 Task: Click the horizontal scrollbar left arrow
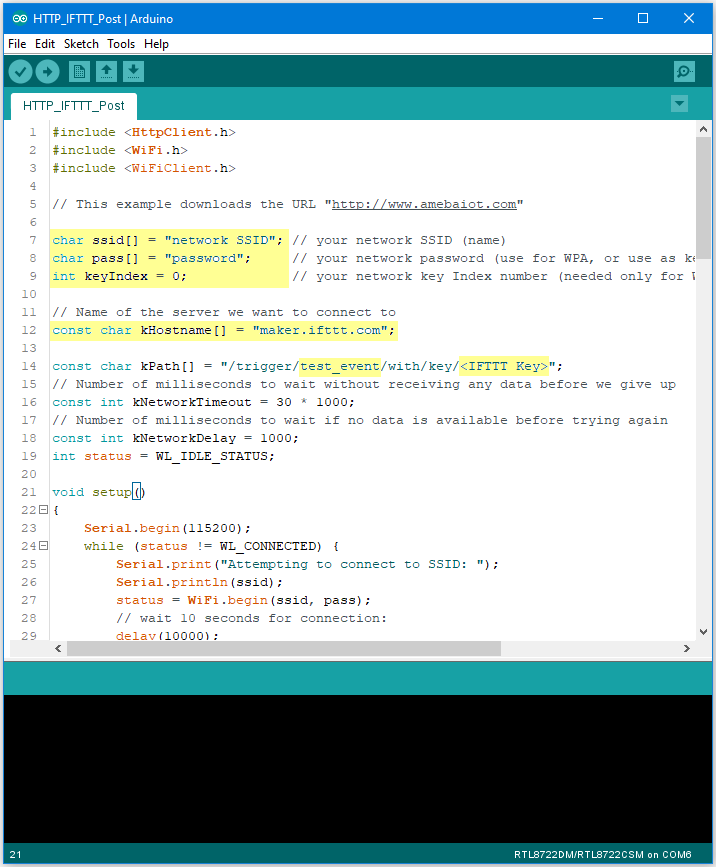coord(58,648)
